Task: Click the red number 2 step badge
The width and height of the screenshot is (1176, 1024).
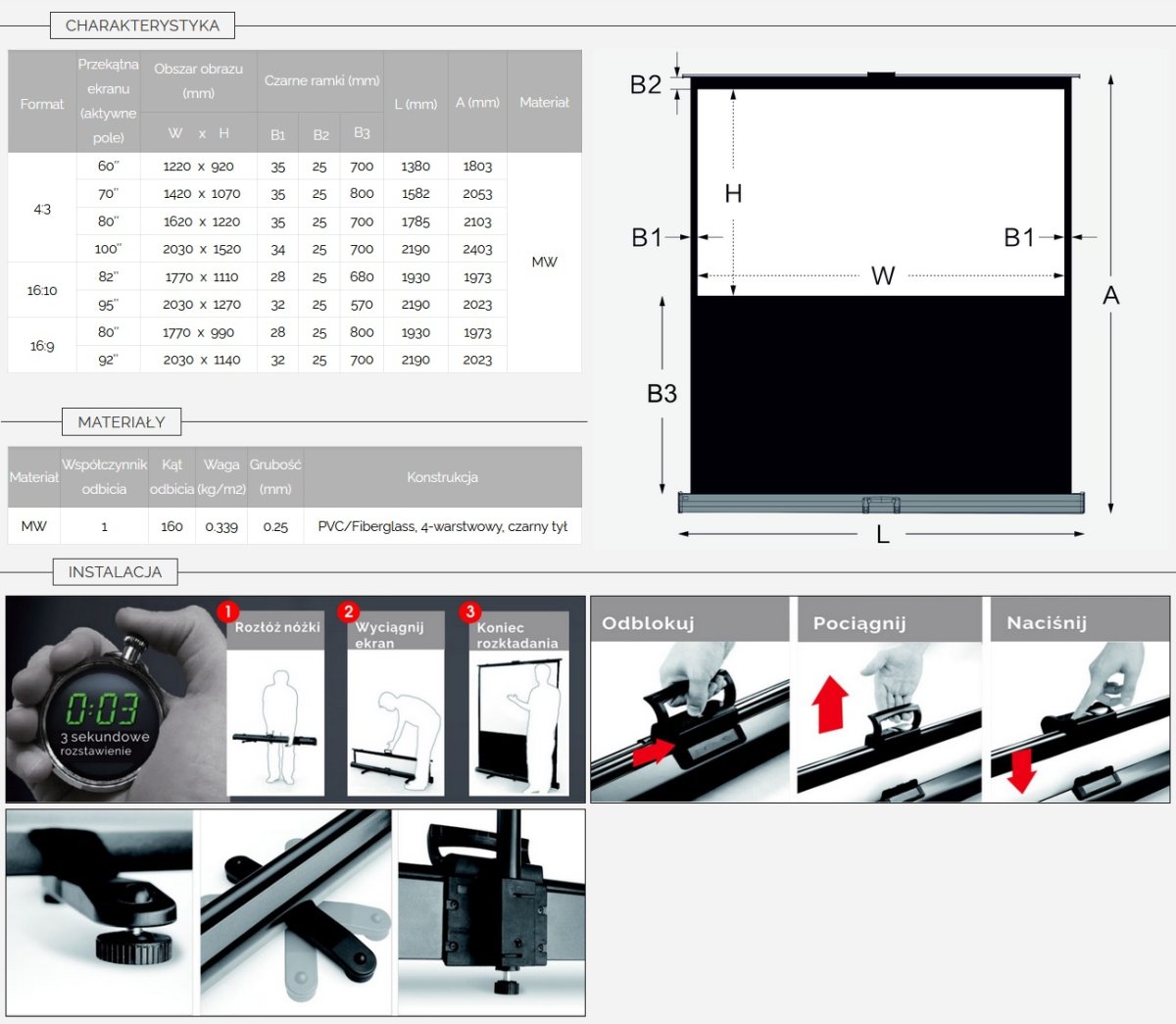Action: 348,612
